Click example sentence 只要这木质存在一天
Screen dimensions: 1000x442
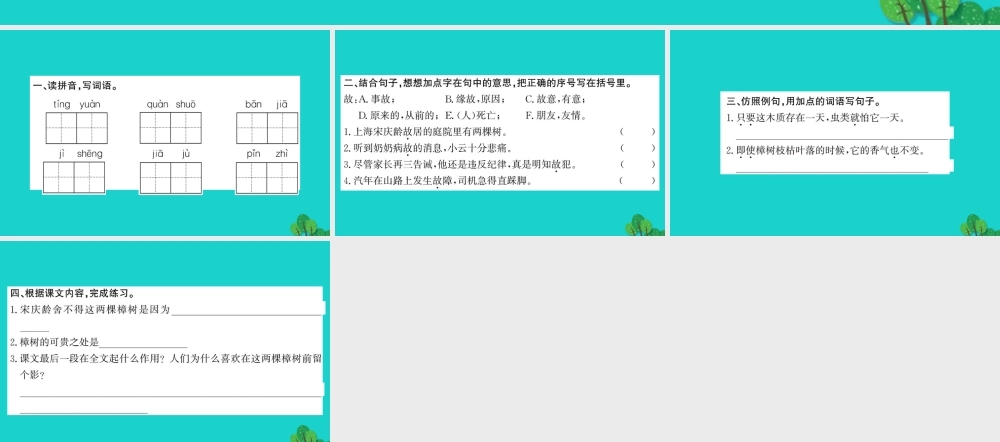pos(816,118)
